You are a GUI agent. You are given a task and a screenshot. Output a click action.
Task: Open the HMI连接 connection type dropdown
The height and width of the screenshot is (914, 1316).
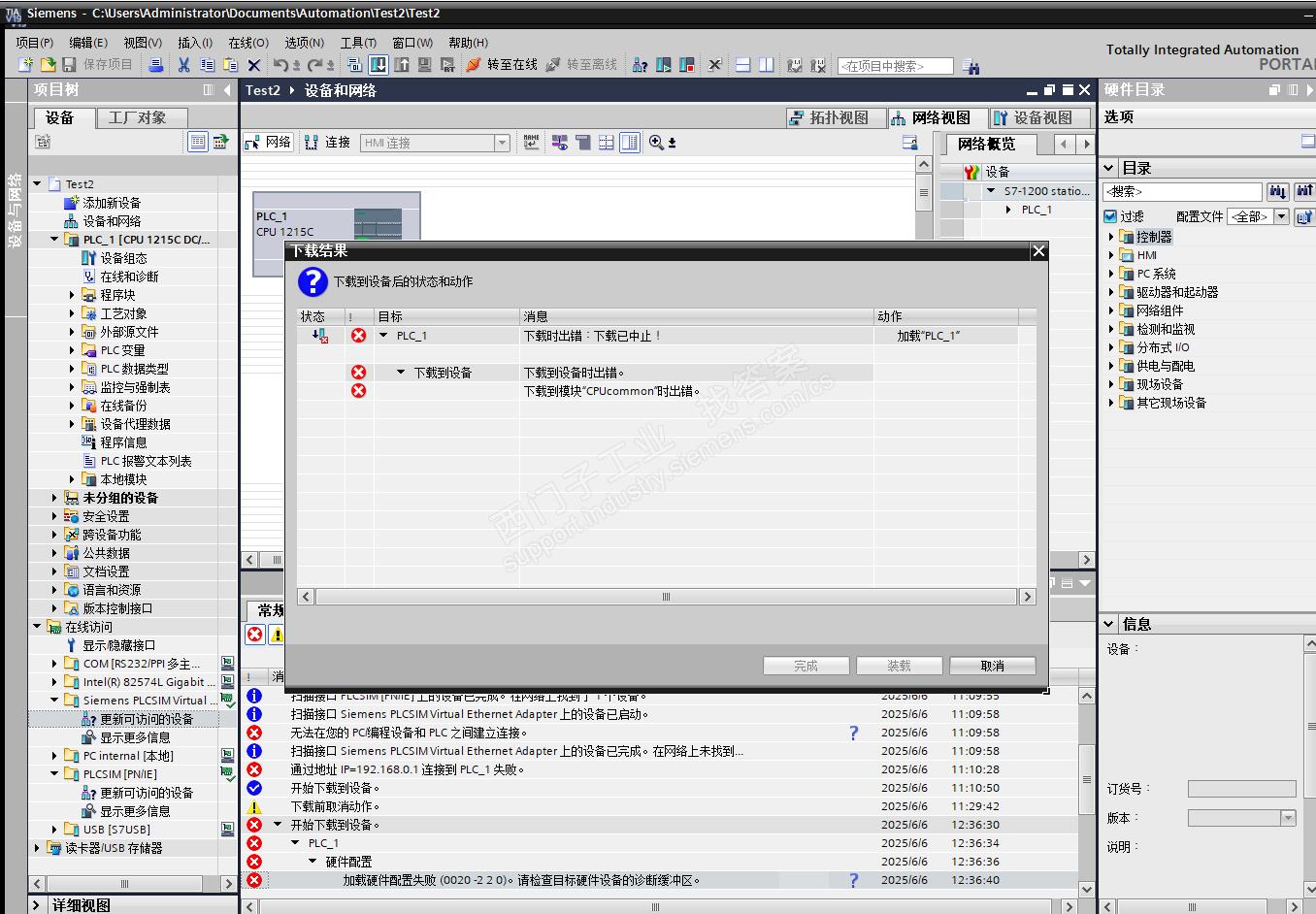click(502, 143)
